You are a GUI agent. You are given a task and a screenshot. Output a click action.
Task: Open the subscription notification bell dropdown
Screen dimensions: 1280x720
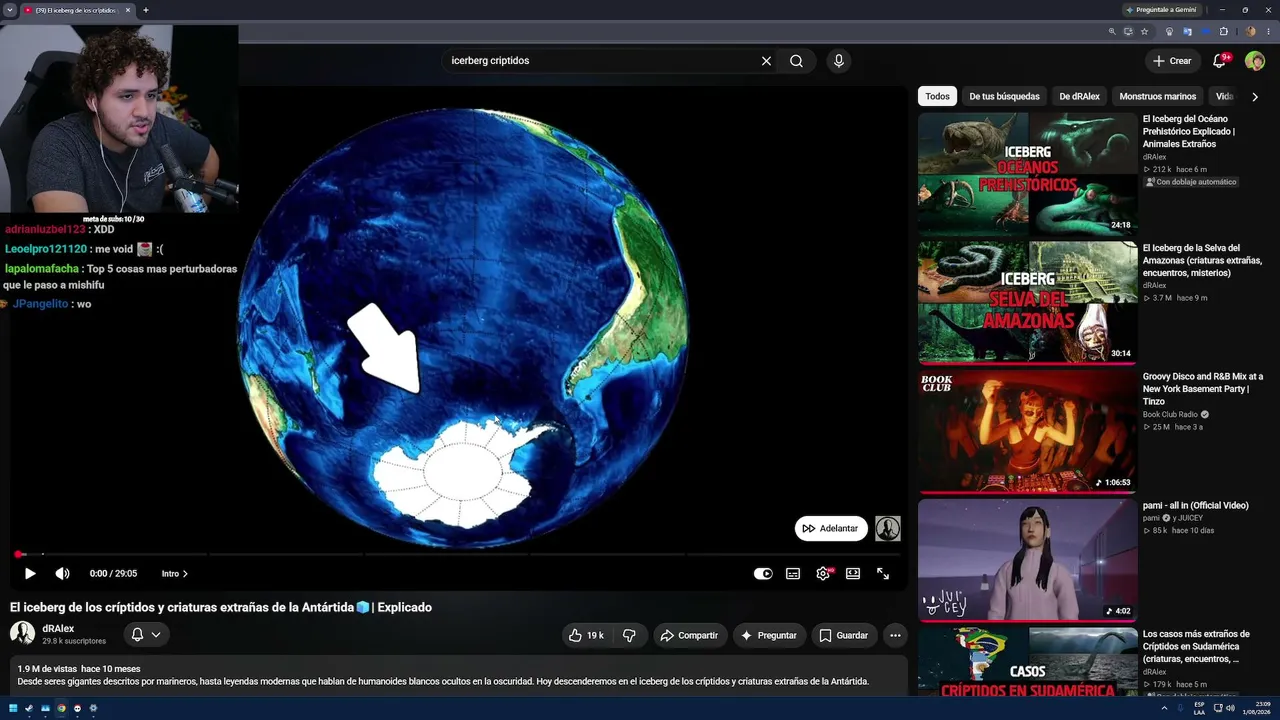pos(146,634)
